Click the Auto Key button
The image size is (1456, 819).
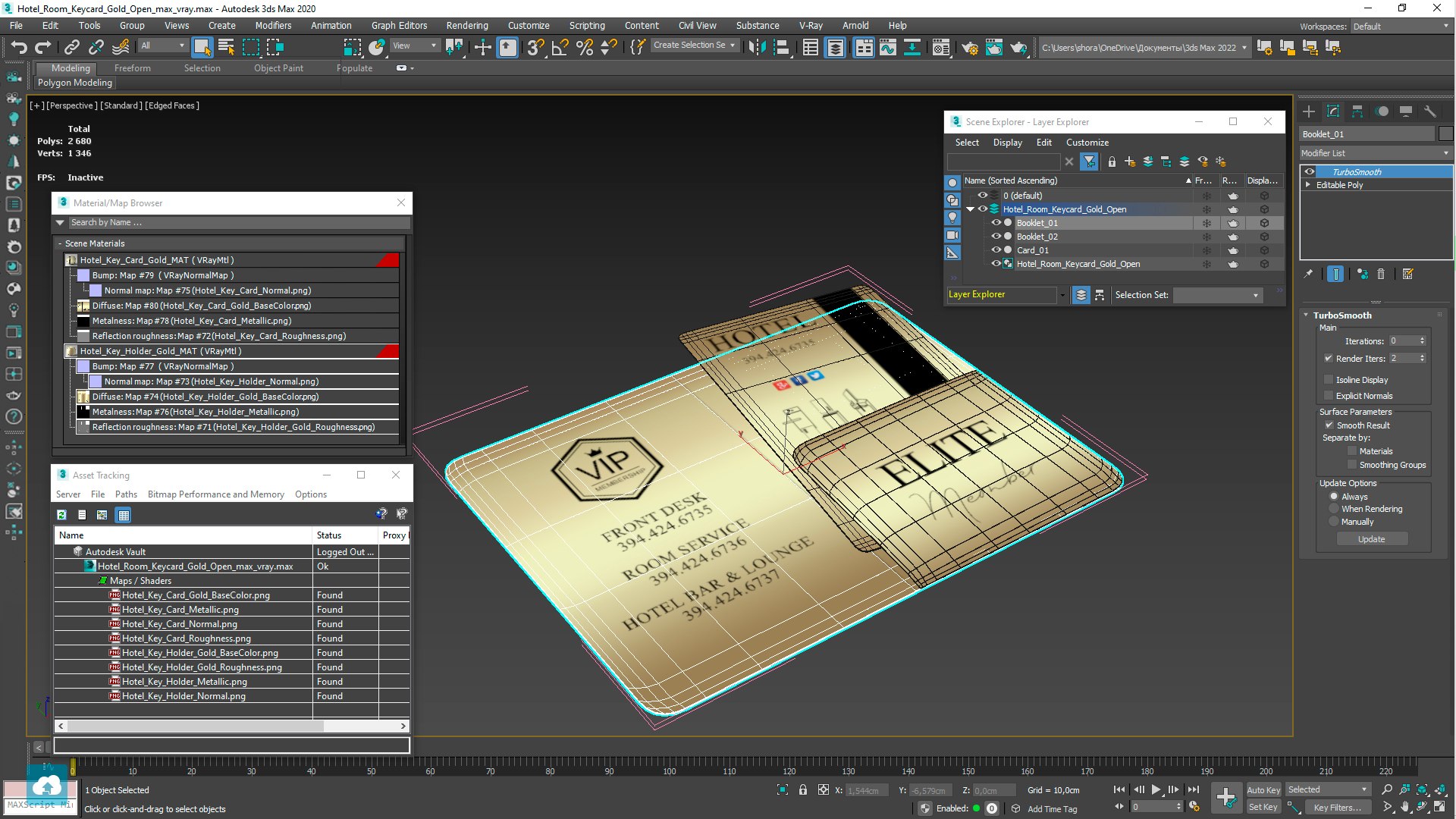1263,790
